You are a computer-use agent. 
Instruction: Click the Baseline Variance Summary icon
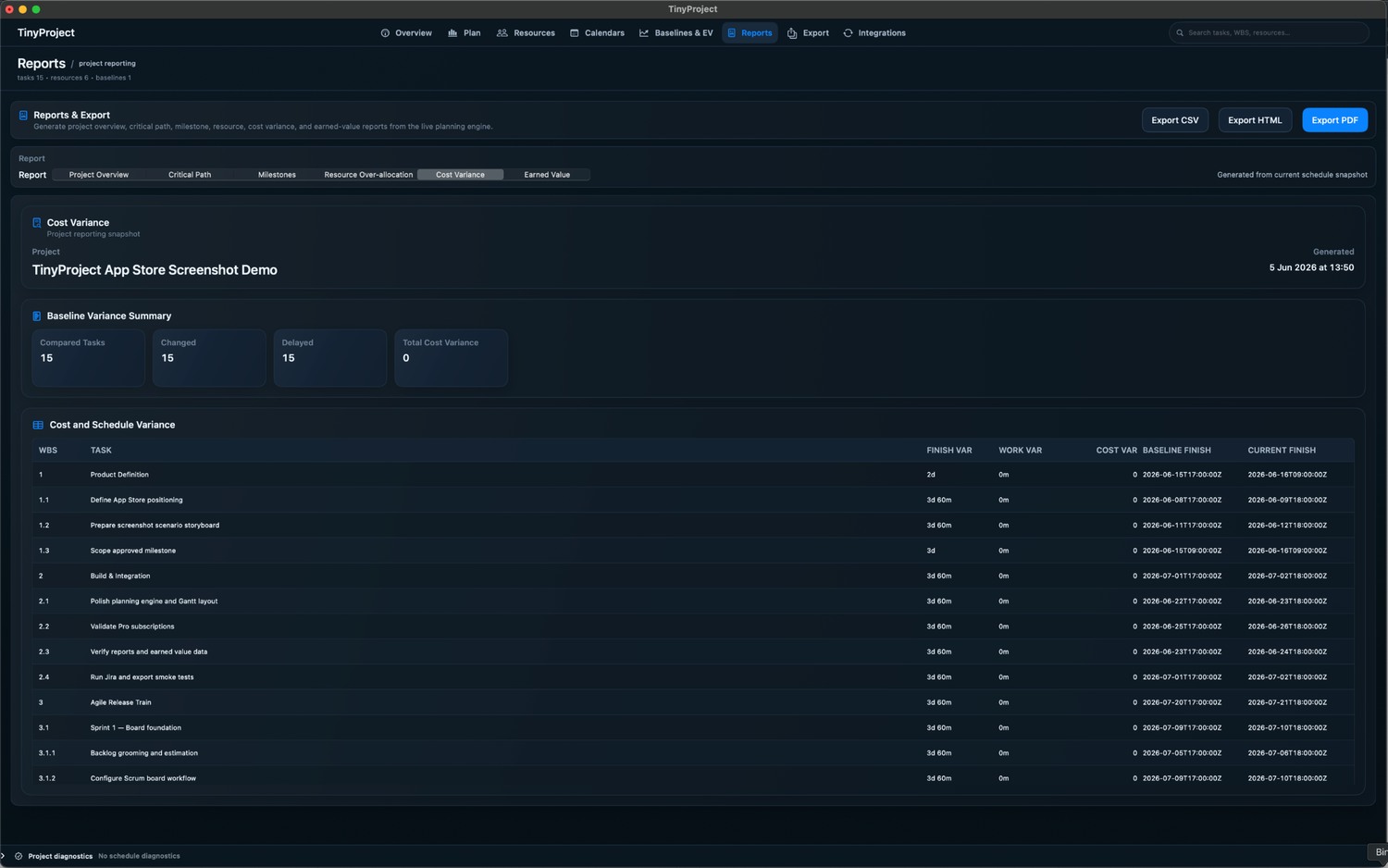[x=37, y=316]
